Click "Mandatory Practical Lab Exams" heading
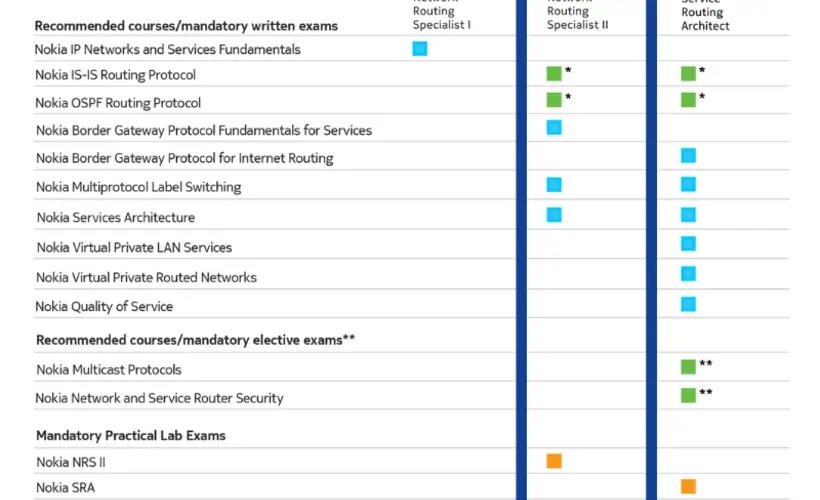Viewport: 820px width, 500px height. (x=131, y=436)
